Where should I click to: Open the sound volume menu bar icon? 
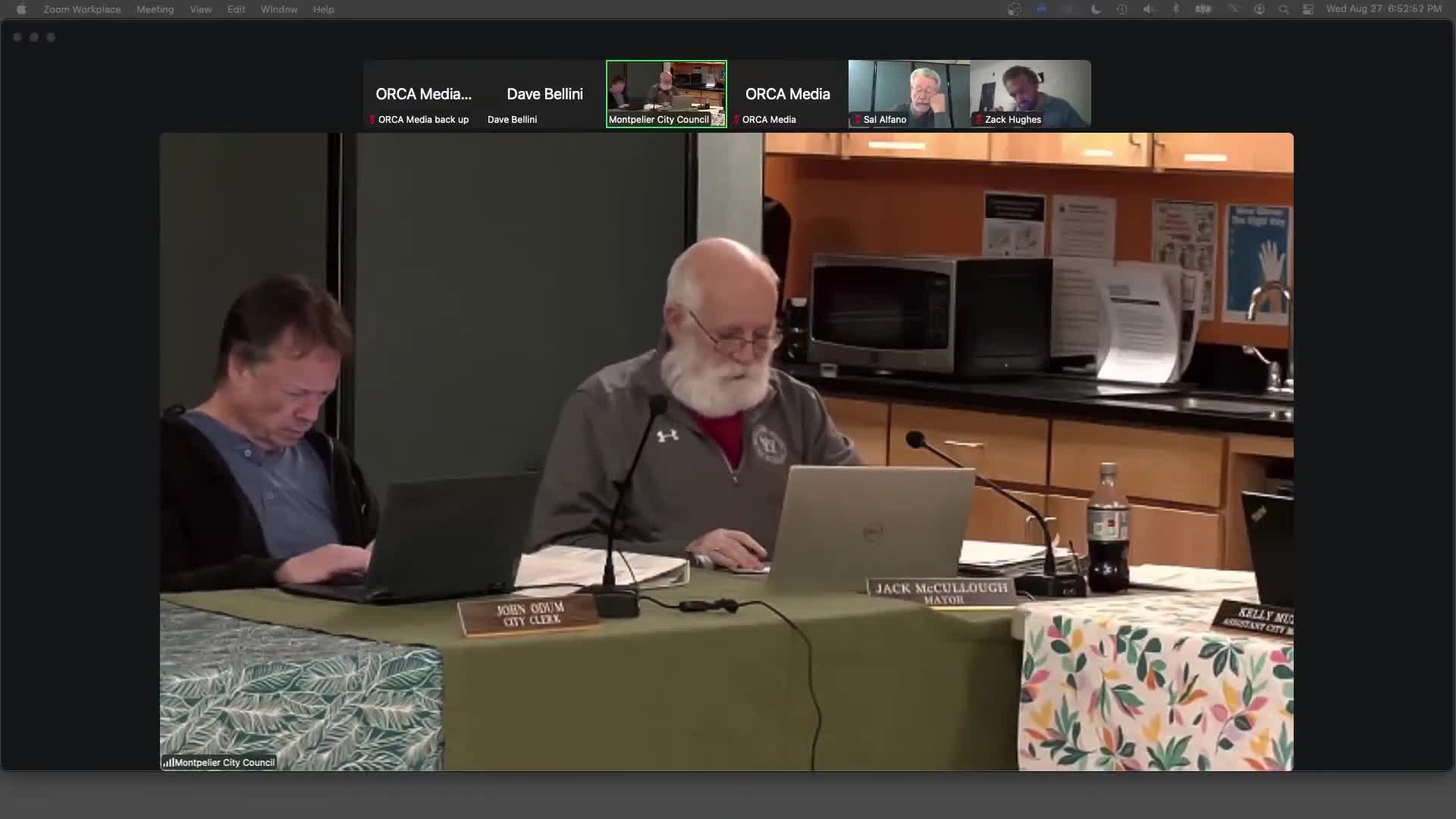pos(1149,9)
